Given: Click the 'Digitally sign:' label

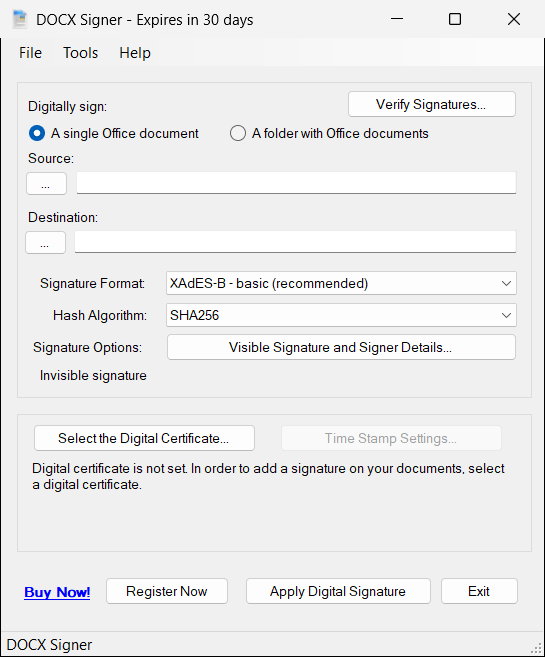Looking at the screenshot, I should tap(67, 106).
